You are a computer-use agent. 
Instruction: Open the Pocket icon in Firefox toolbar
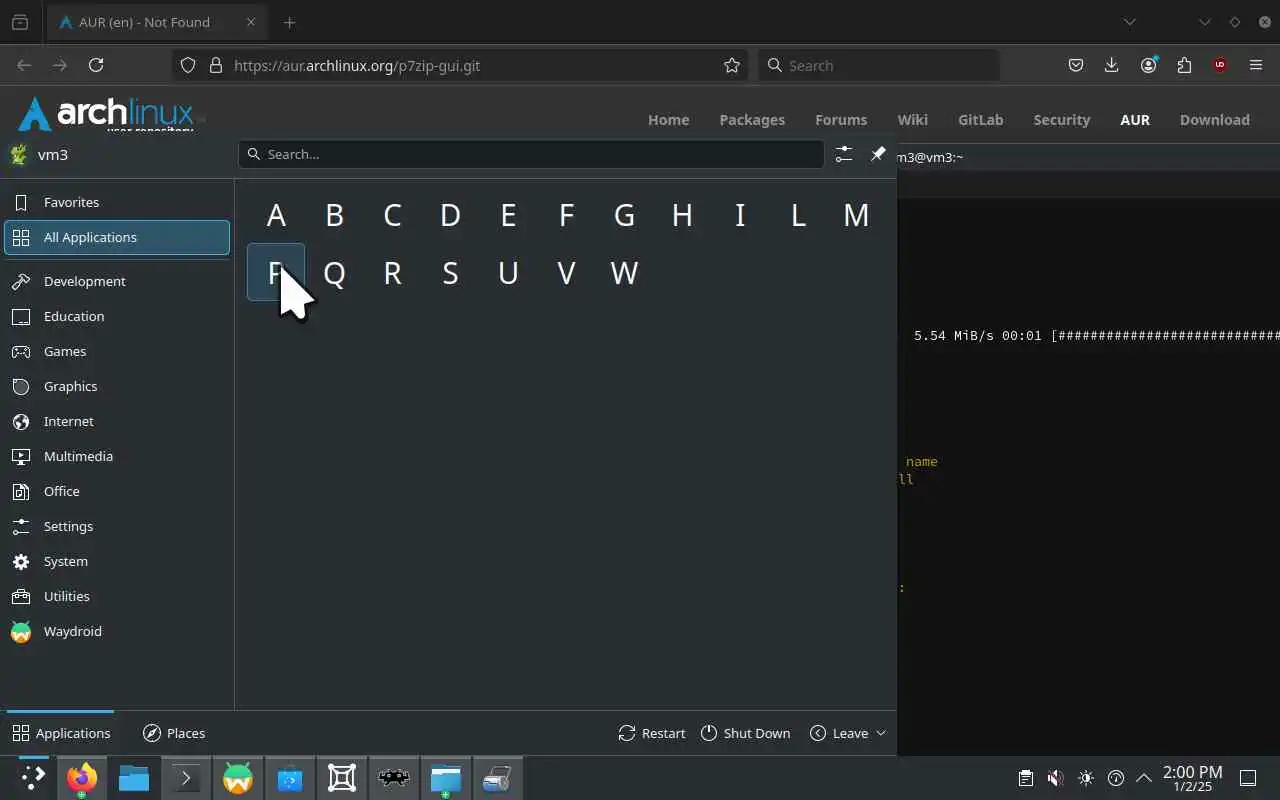coord(1076,65)
